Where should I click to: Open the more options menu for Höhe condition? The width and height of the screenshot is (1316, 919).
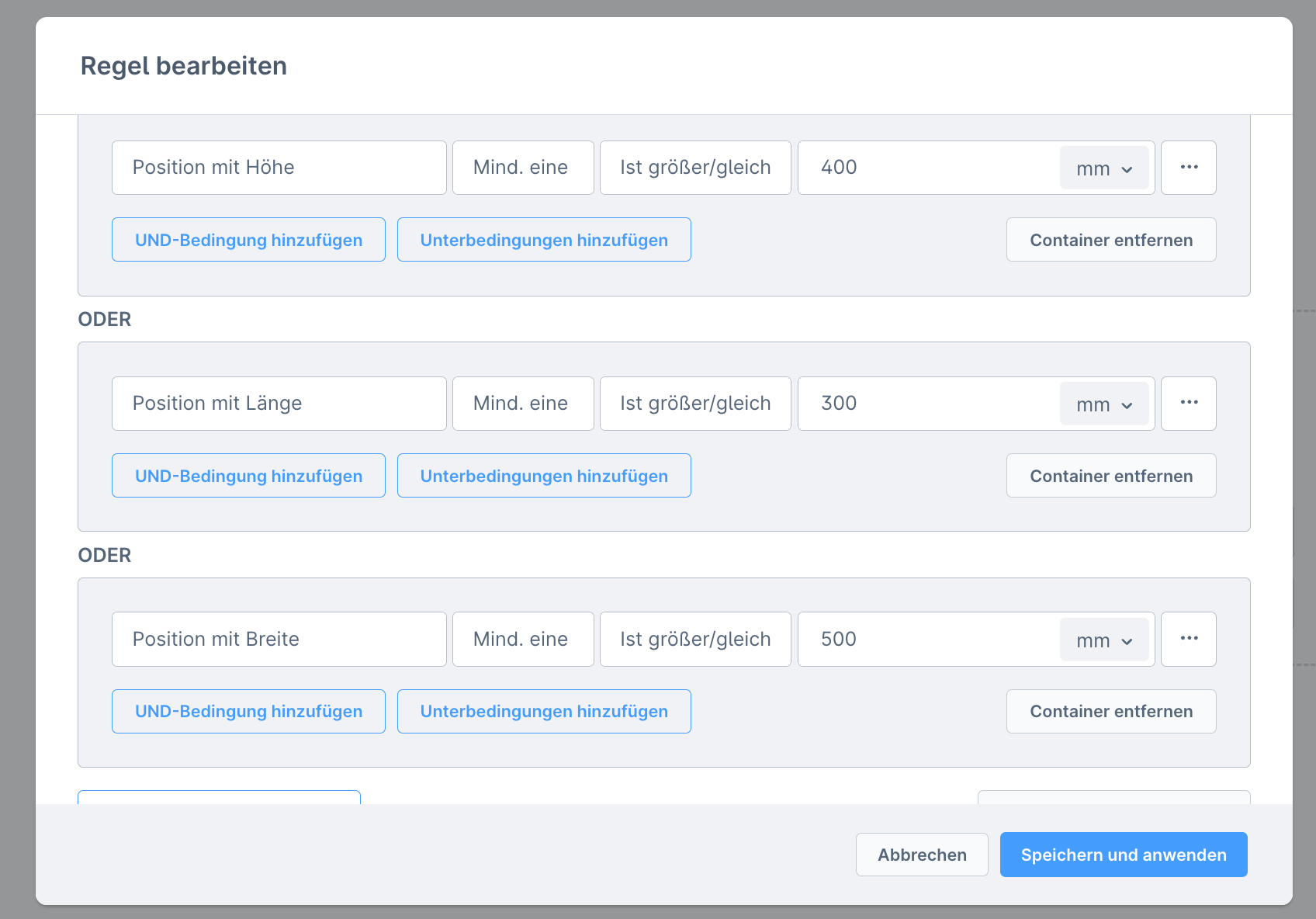tap(1188, 168)
